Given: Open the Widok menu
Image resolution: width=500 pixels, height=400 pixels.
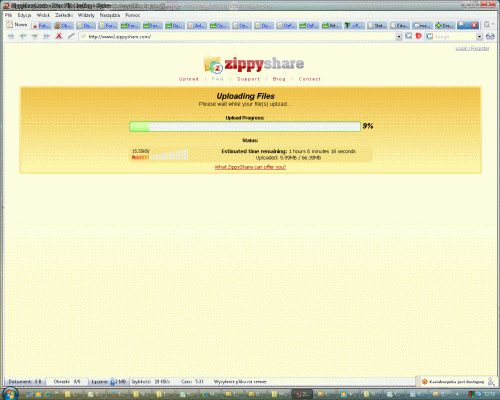Looking at the screenshot, I should pyautogui.click(x=43, y=15).
